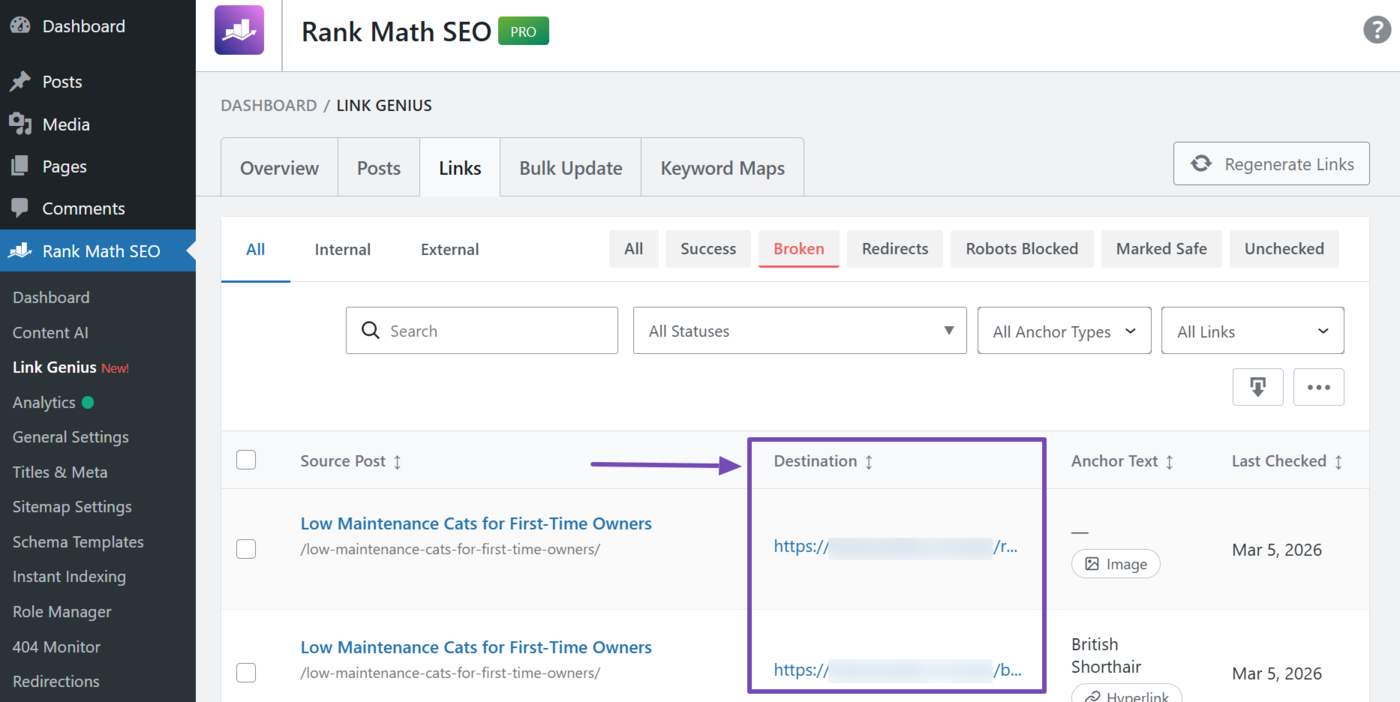The image size is (1400, 702).
Task: Click the Regenerate Links button
Action: 1271,164
